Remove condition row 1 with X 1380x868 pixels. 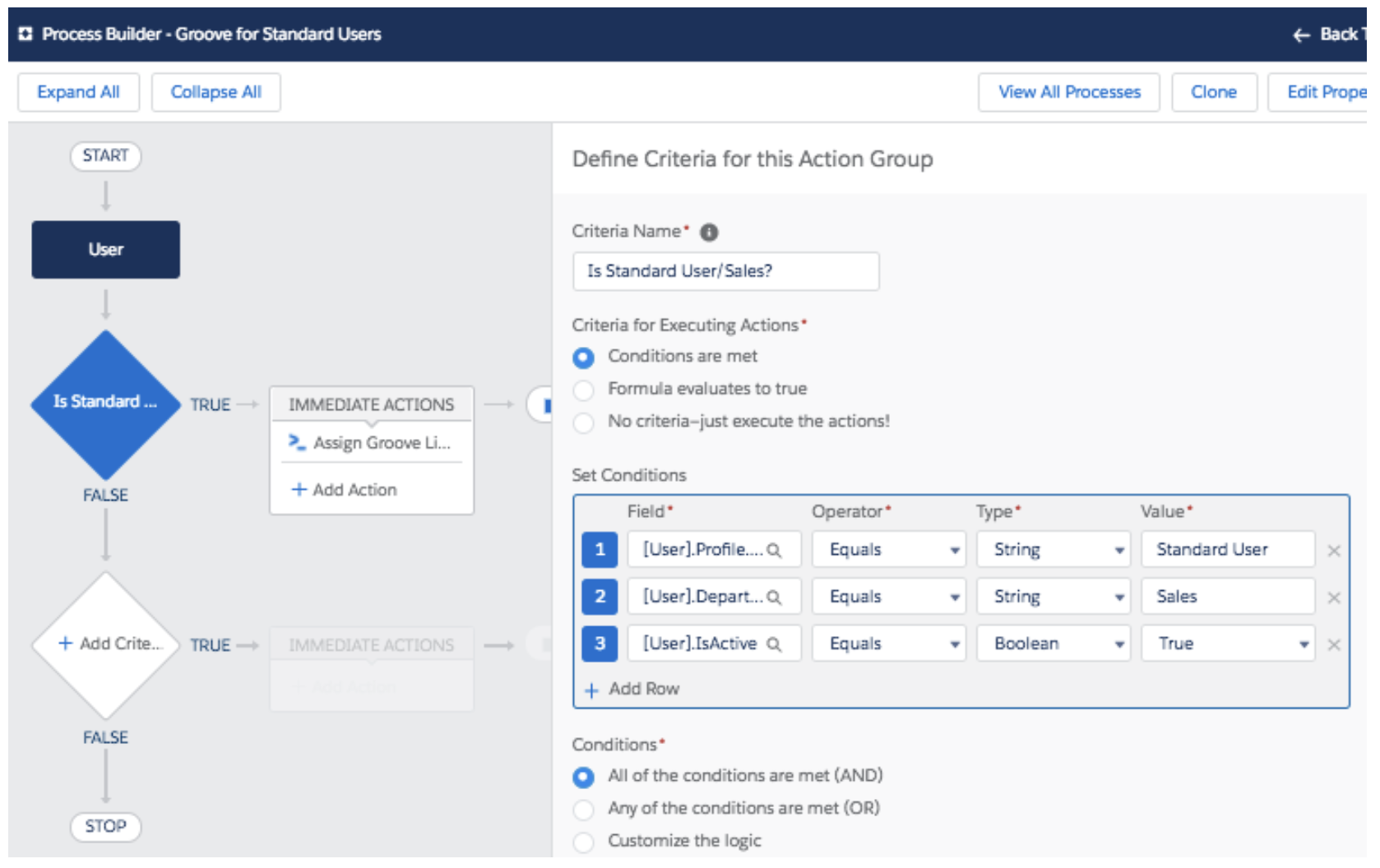click(x=1334, y=551)
